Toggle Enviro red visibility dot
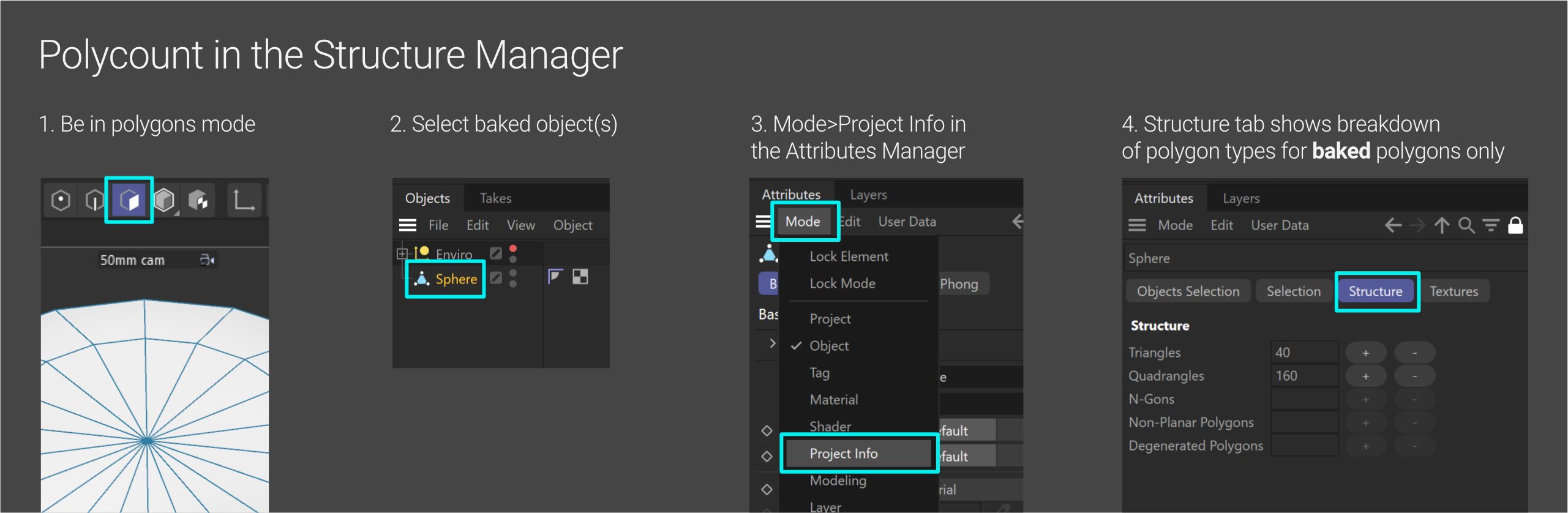 513,249
